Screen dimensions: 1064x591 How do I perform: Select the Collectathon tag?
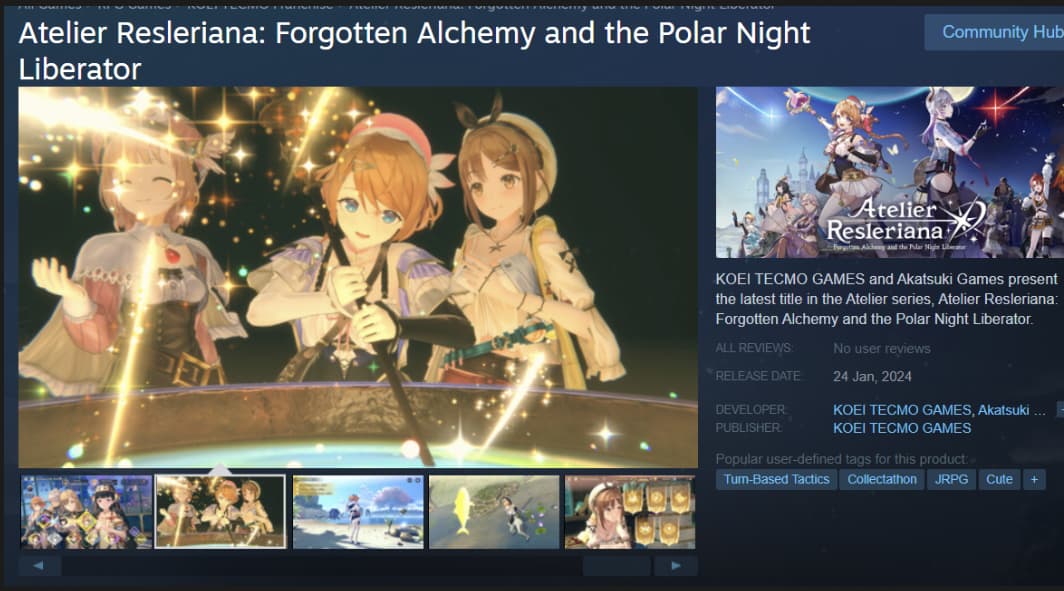(881, 479)
